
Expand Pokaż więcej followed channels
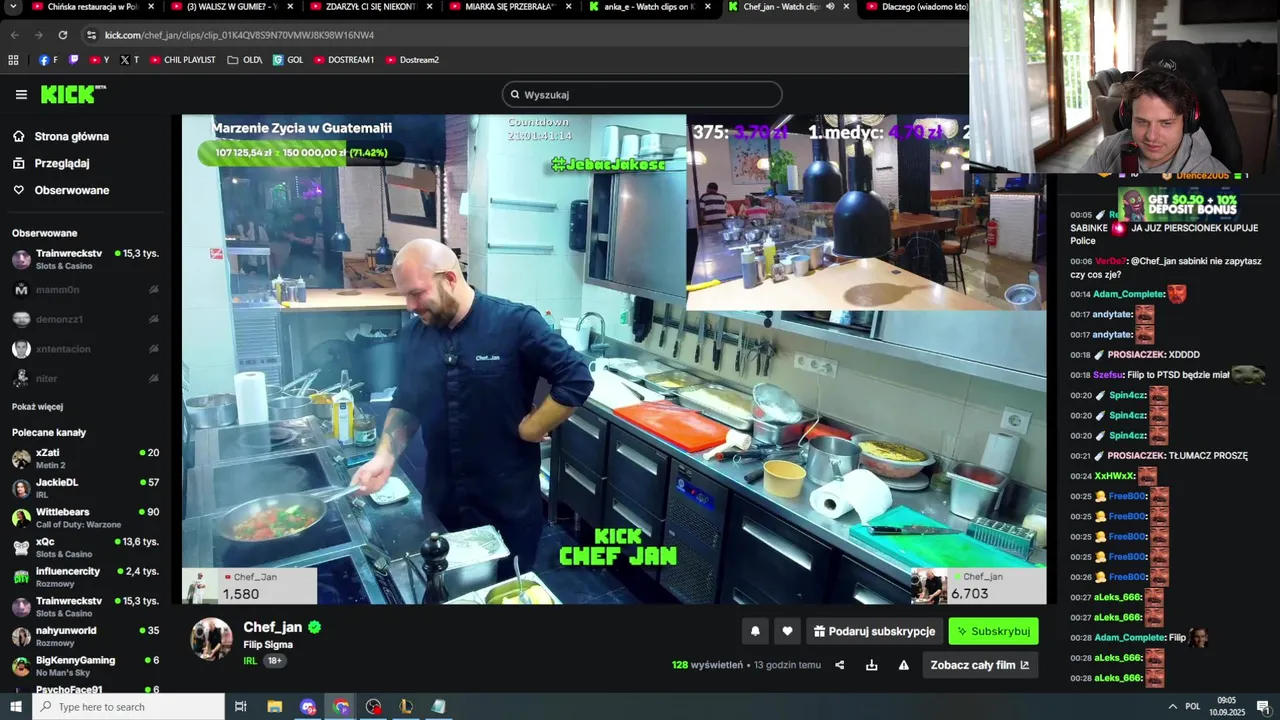coord(37,407)
